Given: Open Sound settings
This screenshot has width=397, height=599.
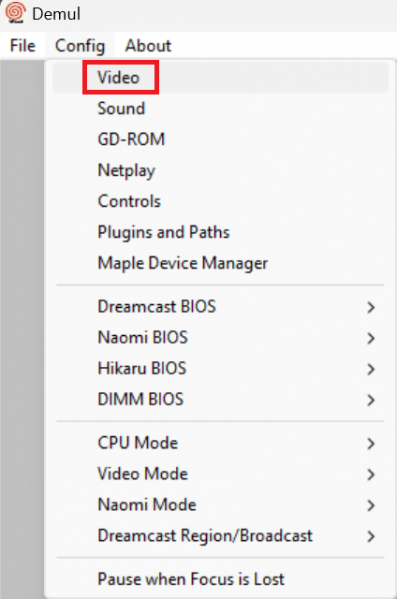Looking at the screenshot, I should [x=220, y=108].
